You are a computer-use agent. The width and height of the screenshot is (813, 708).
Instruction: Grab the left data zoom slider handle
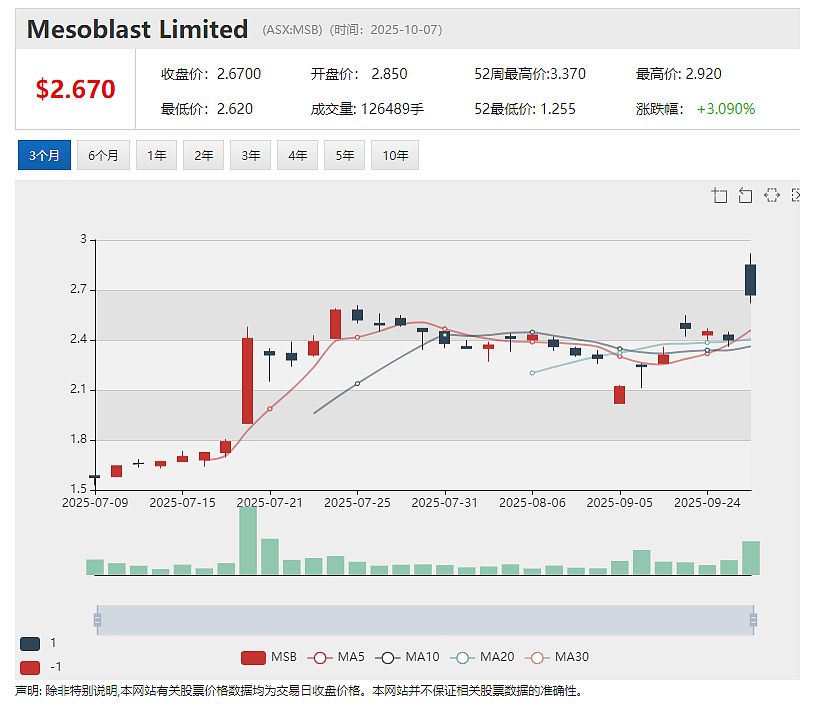[97, 620]
